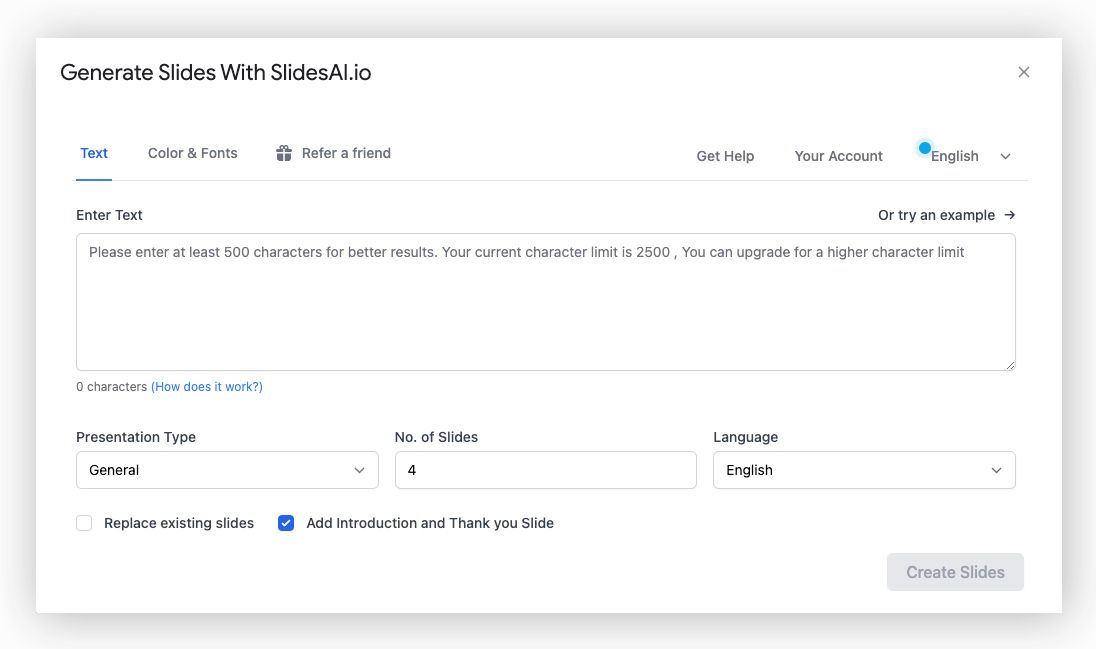Enable Replace existing slides checkbox
1096x649 pixels.
pos(85,523)
